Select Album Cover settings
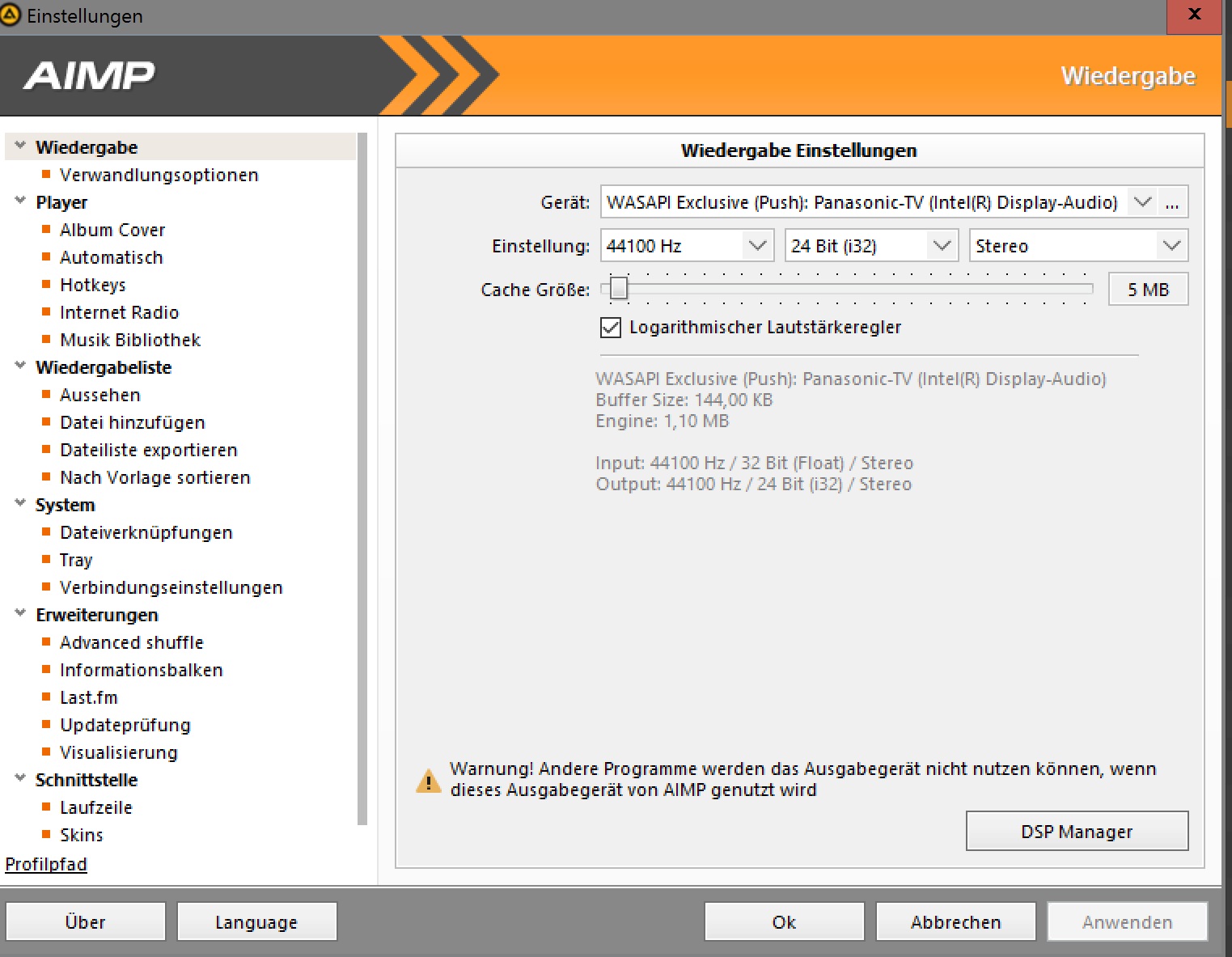 (112, 230)
